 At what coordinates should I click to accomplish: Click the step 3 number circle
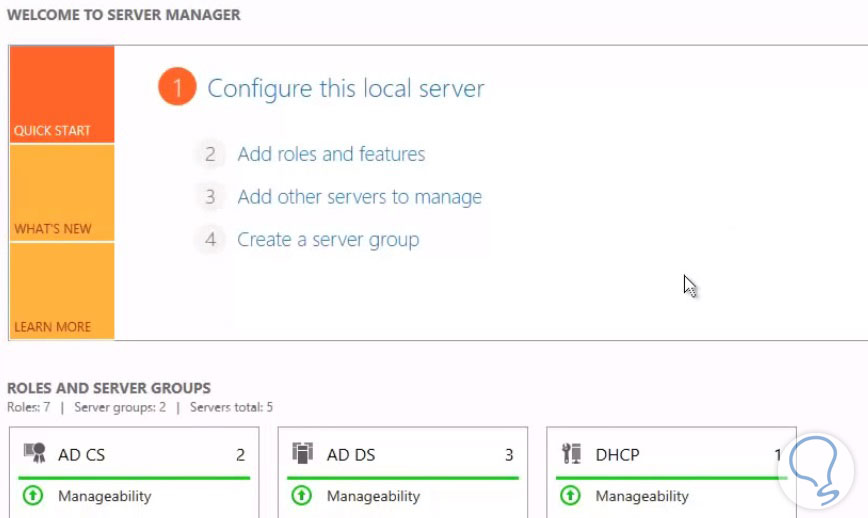tap(210, 197)
